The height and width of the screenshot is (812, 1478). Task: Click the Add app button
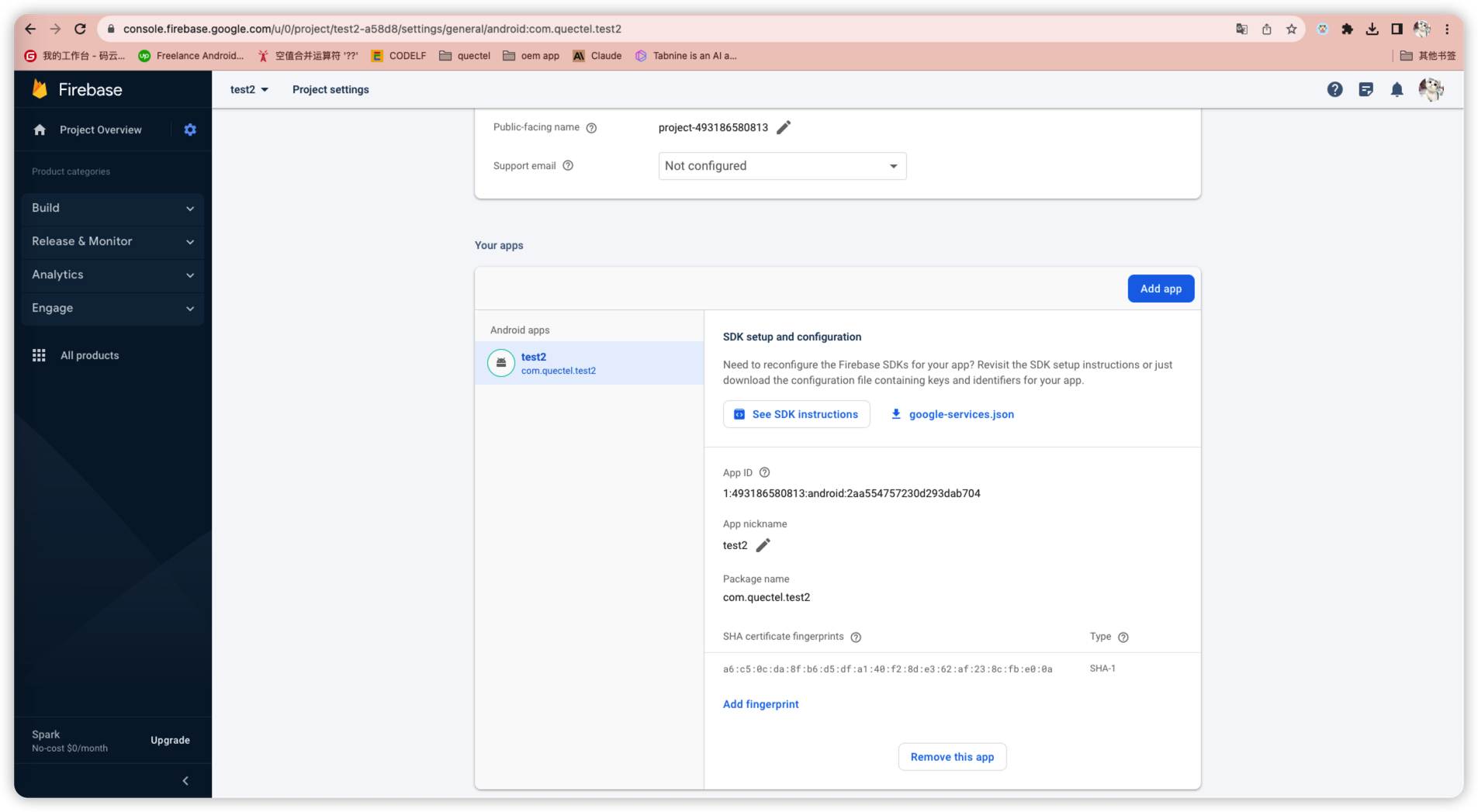pos(1161,289)
